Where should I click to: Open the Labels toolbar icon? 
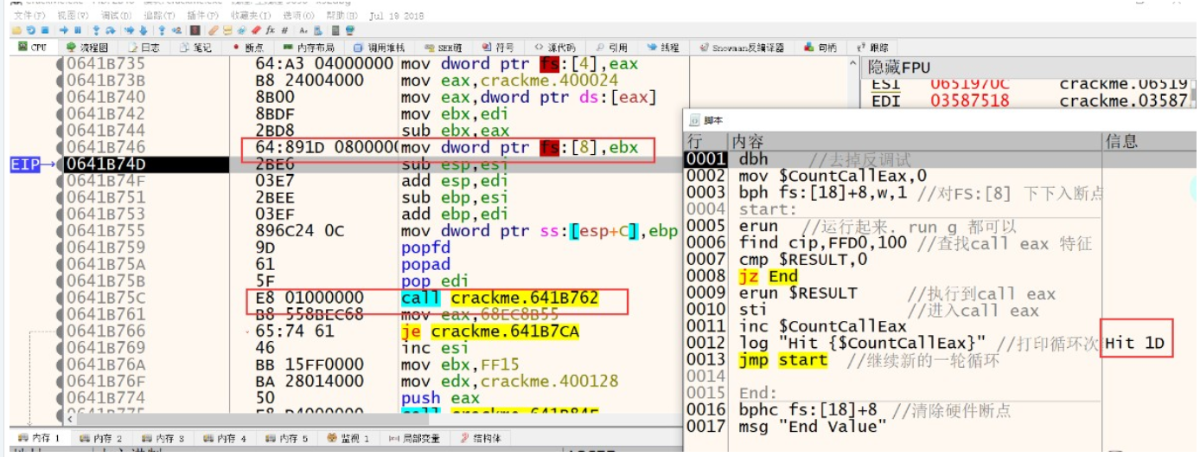pyautogui.click(x=241, y=30)
